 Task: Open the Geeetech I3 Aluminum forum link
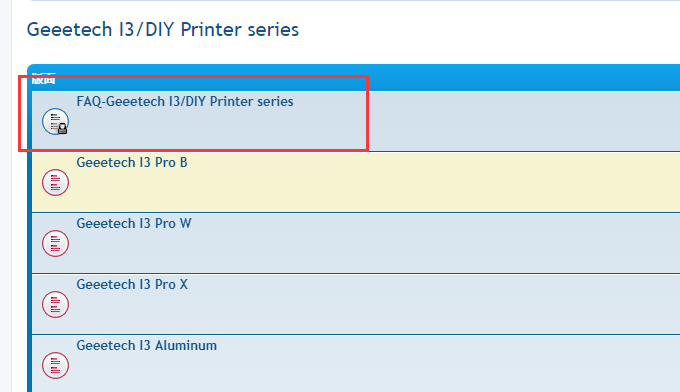147,346
